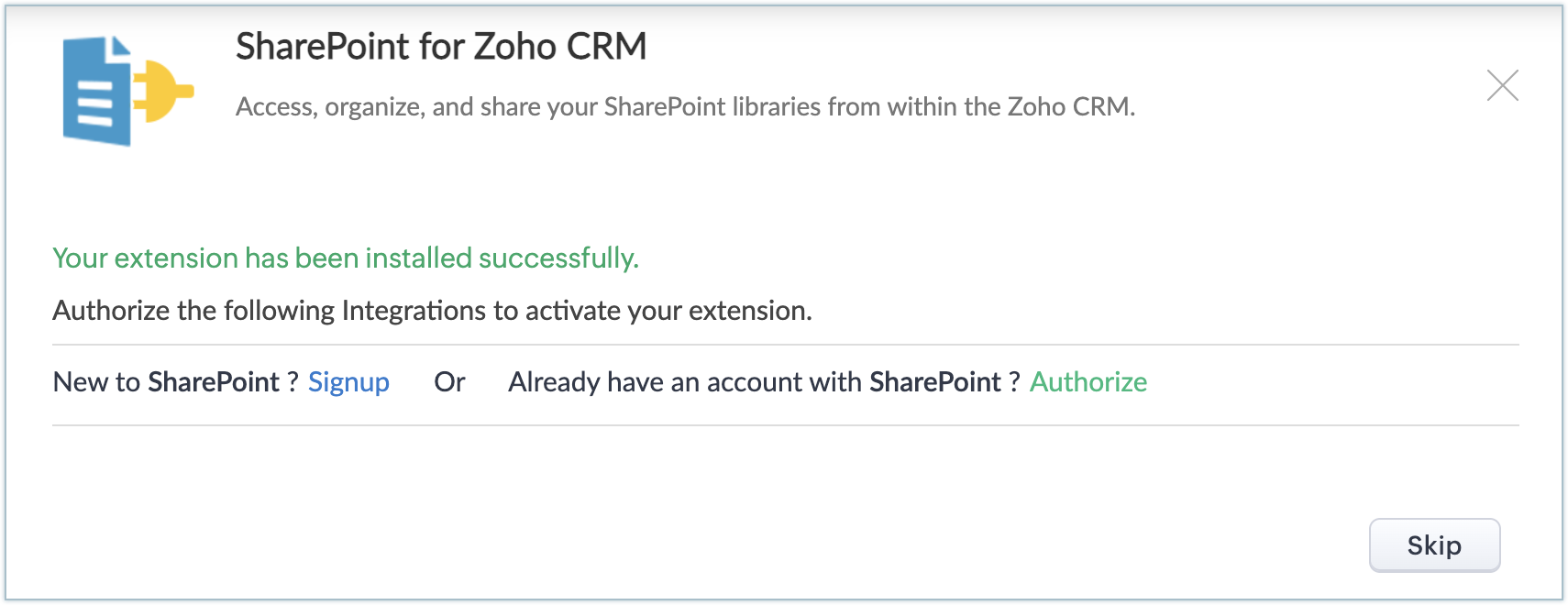Click the SharePoint extension logo icon

pos(127,91)
